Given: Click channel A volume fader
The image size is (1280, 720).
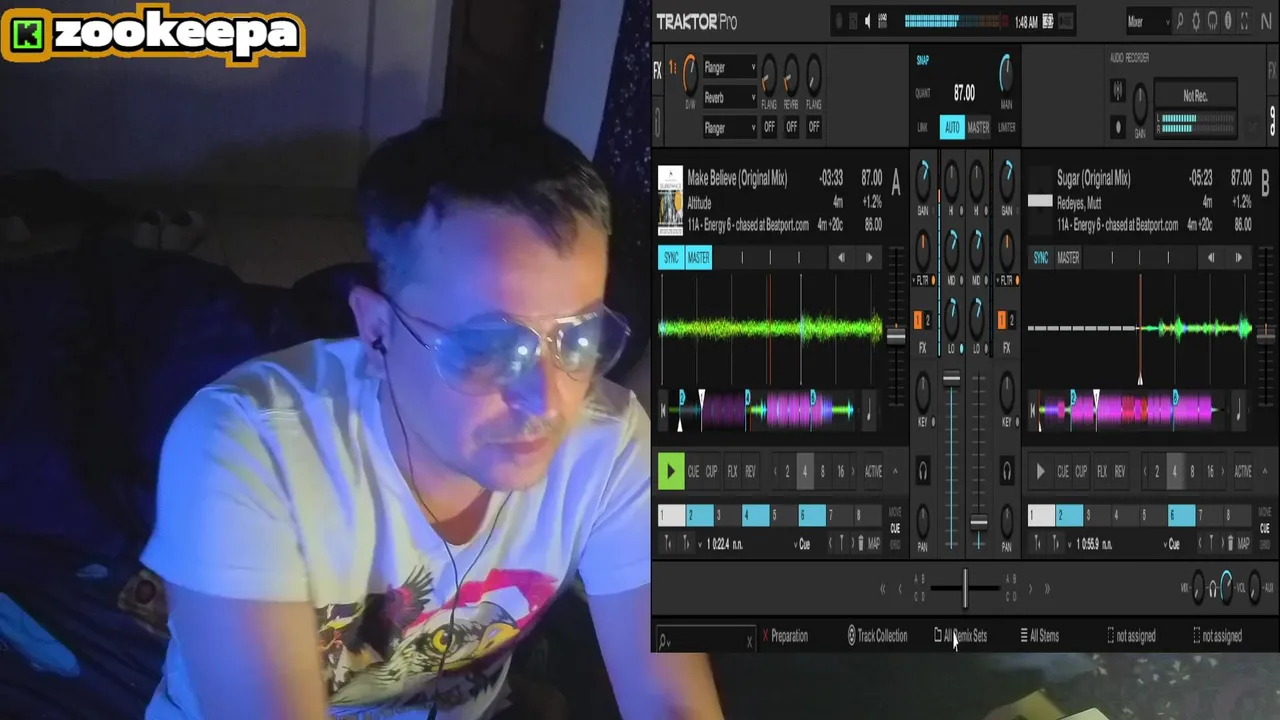Looking at the screenshot, I should [x=951, y=378].
